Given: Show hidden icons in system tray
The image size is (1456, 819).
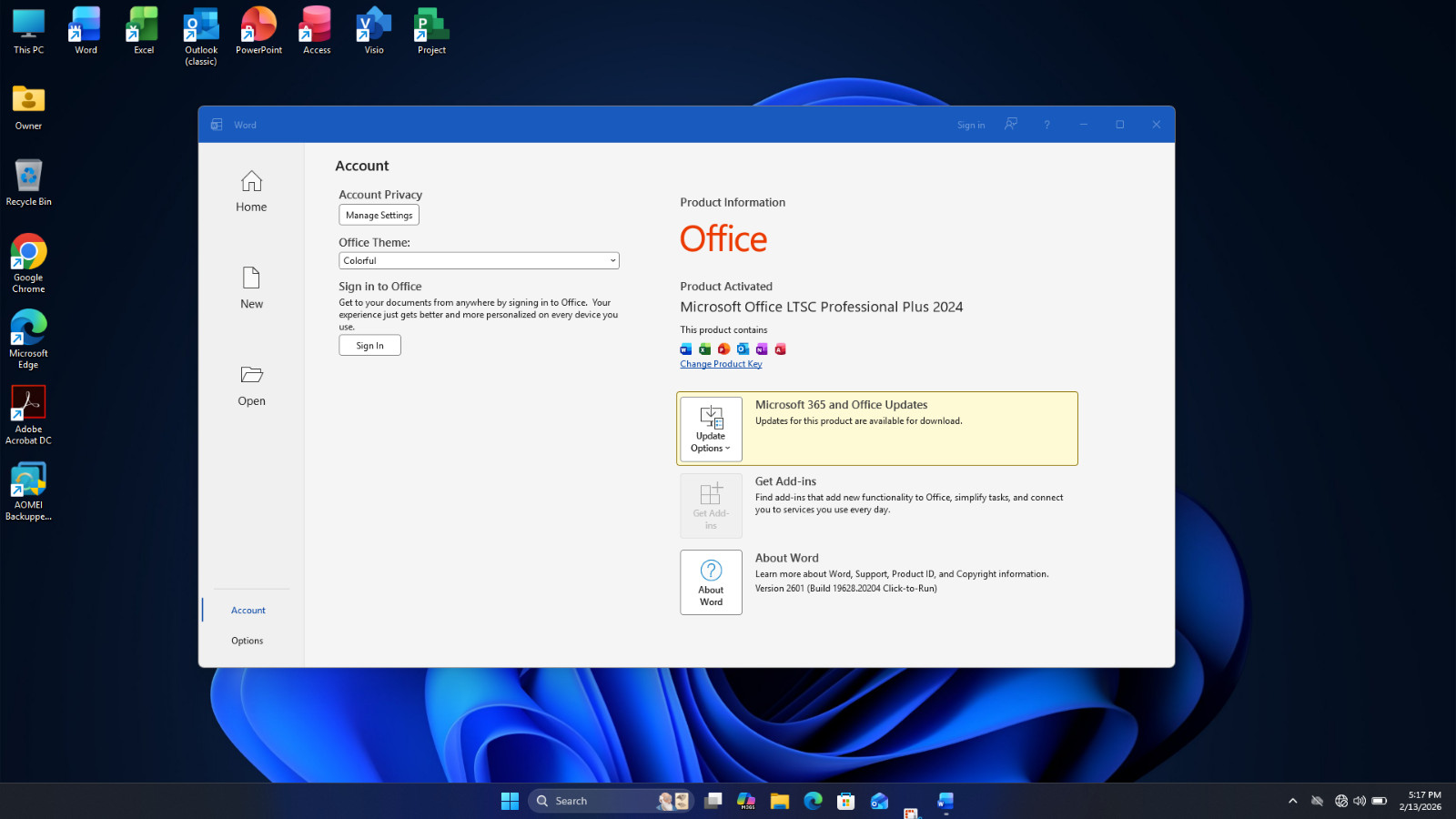Looking at the screenshot, I should pos(1292,801).
